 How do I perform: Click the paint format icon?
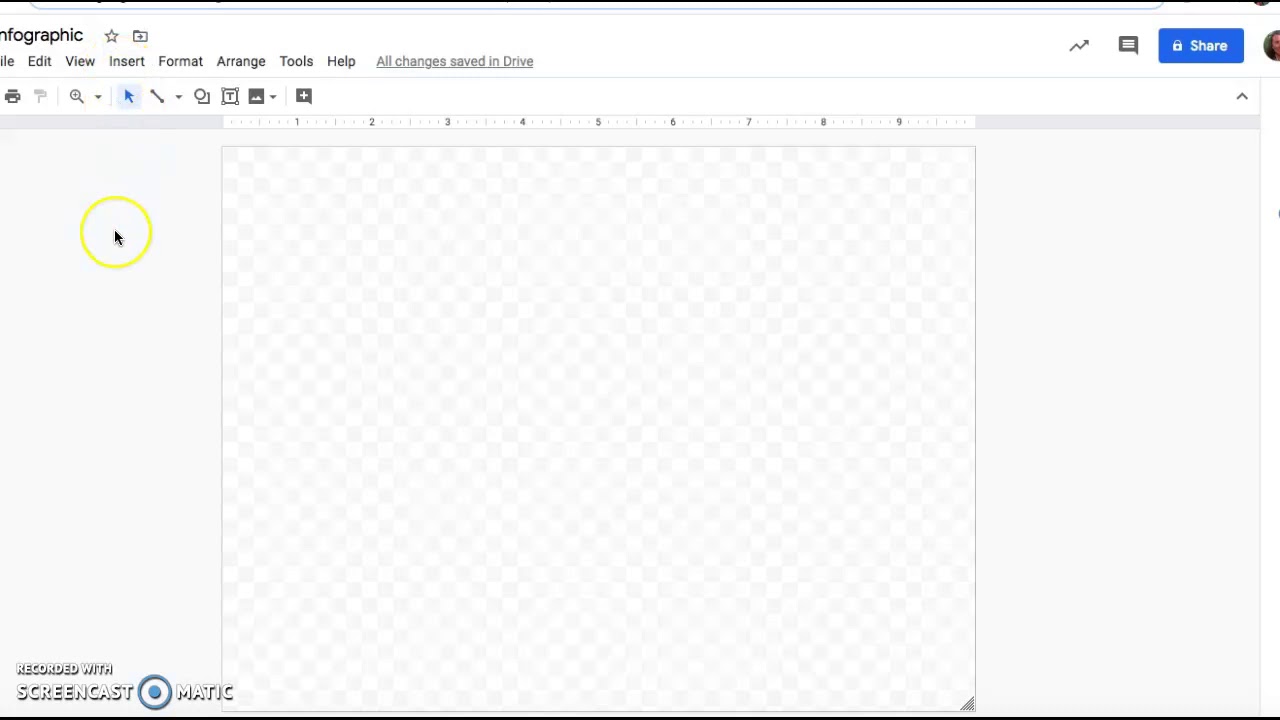click(x=40, y=96)
